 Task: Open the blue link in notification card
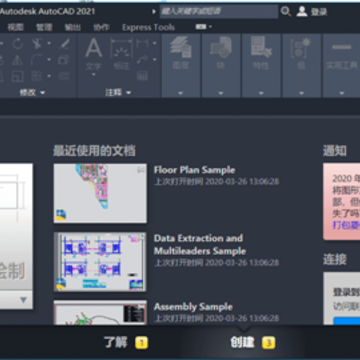[x=346, y=225]
